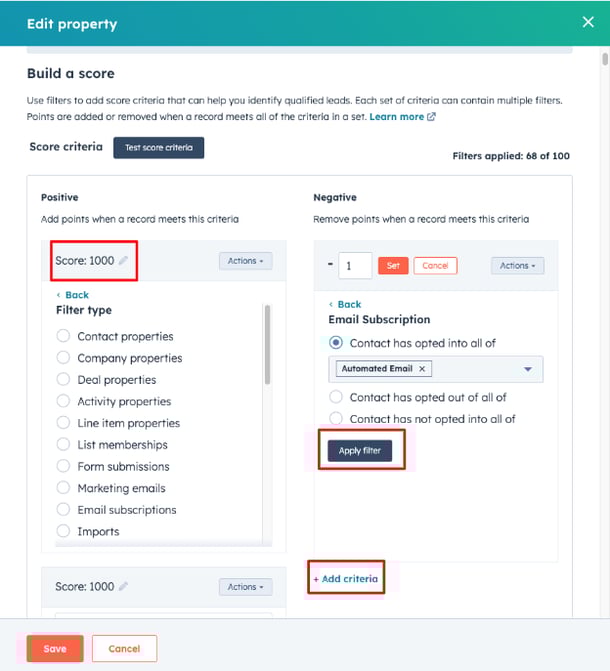
Task: Click the negative score value field
Action: 355,266
